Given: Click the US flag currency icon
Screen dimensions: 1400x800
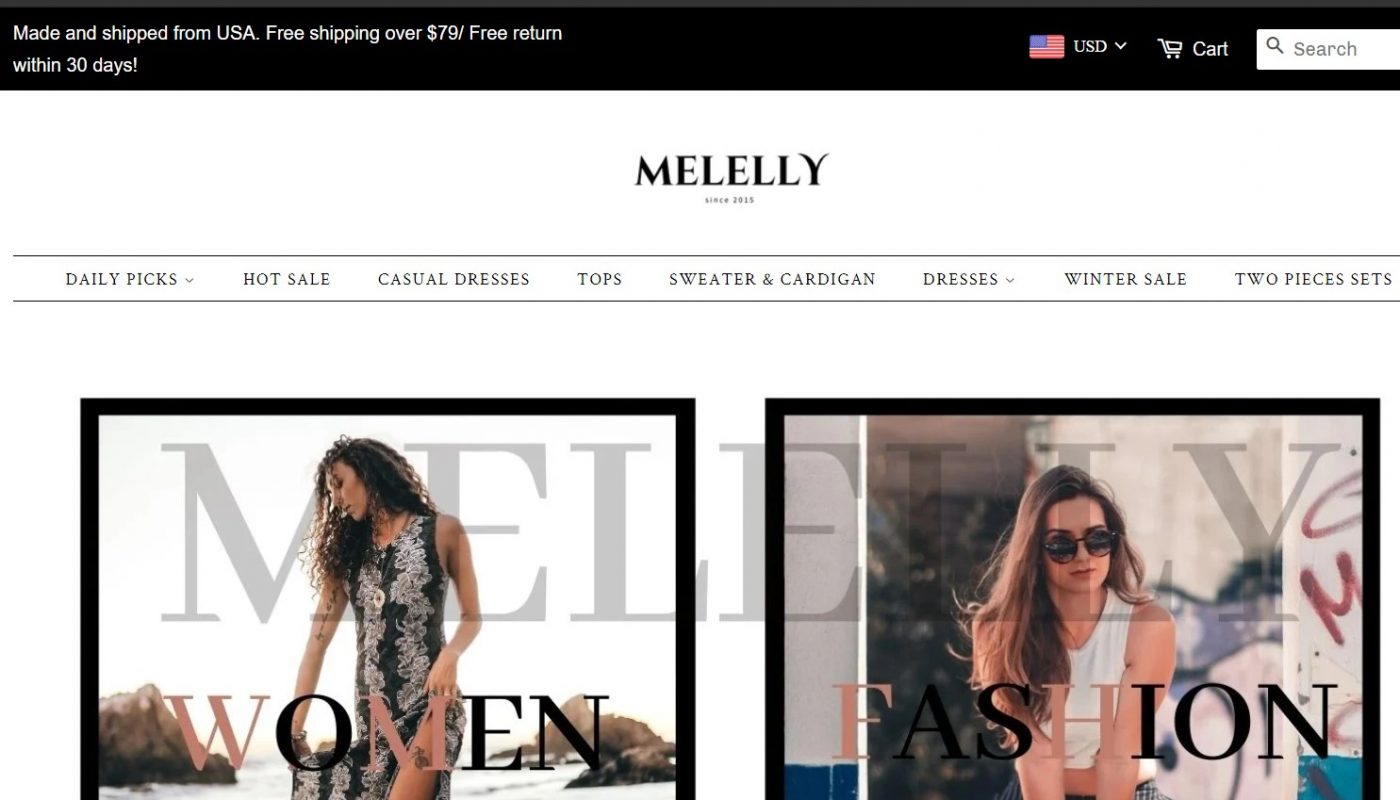Looking at the screenshot, I should [x=1046, y=47].
